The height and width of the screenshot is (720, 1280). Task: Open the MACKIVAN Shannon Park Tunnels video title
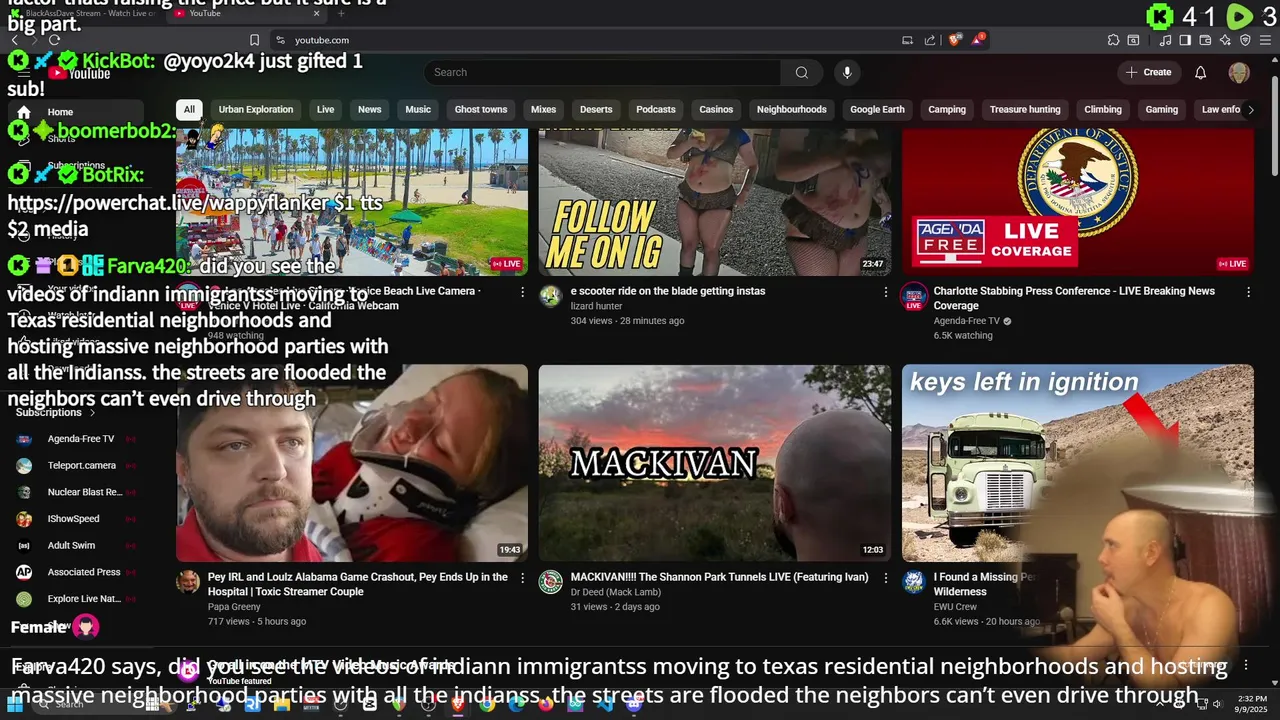tap(719, 577)
